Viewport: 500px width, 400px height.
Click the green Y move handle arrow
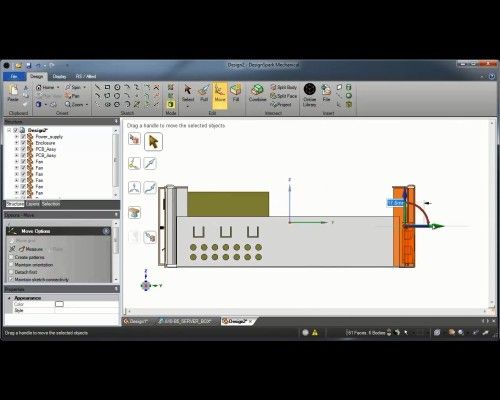(438, 226)
